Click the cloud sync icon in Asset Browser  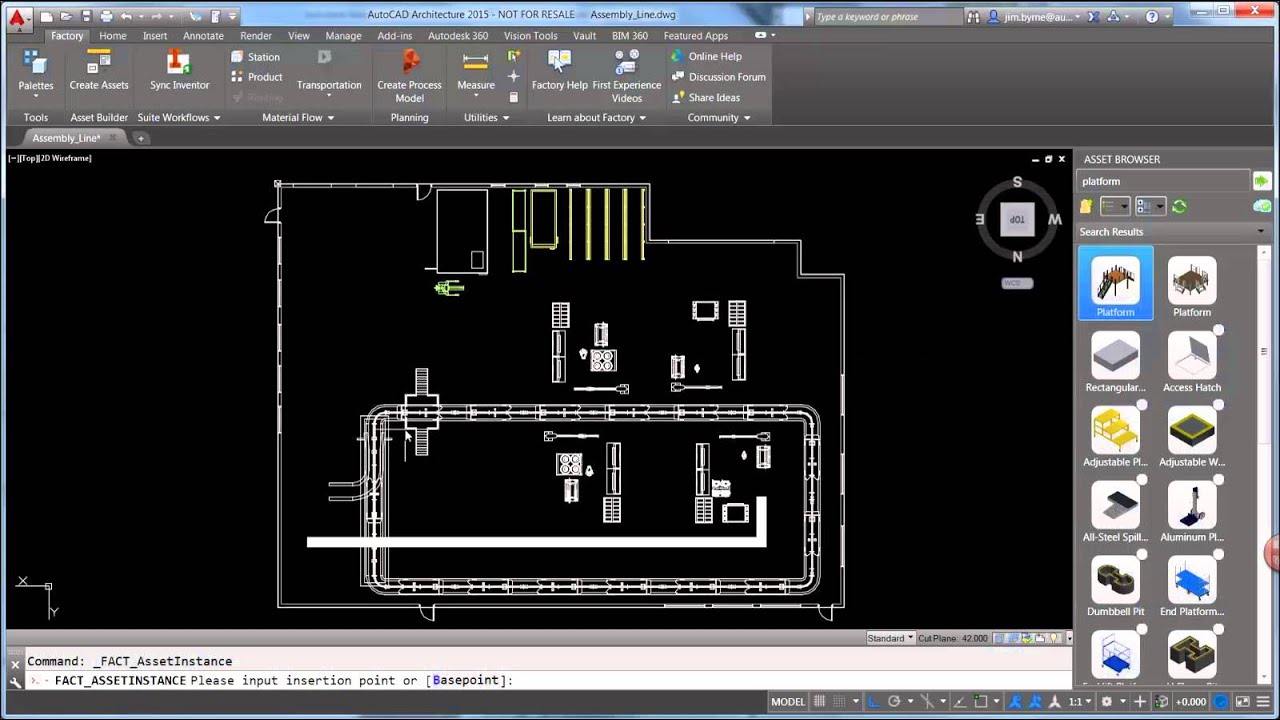point(1262,206)
